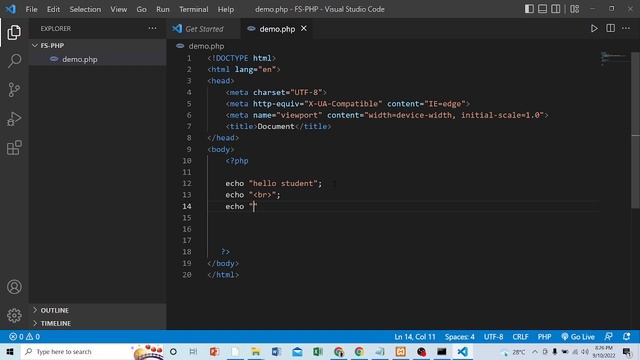Viewport: 640px width, 360px height.
Task: Open the Edit menu
Action: click(53, 9)
